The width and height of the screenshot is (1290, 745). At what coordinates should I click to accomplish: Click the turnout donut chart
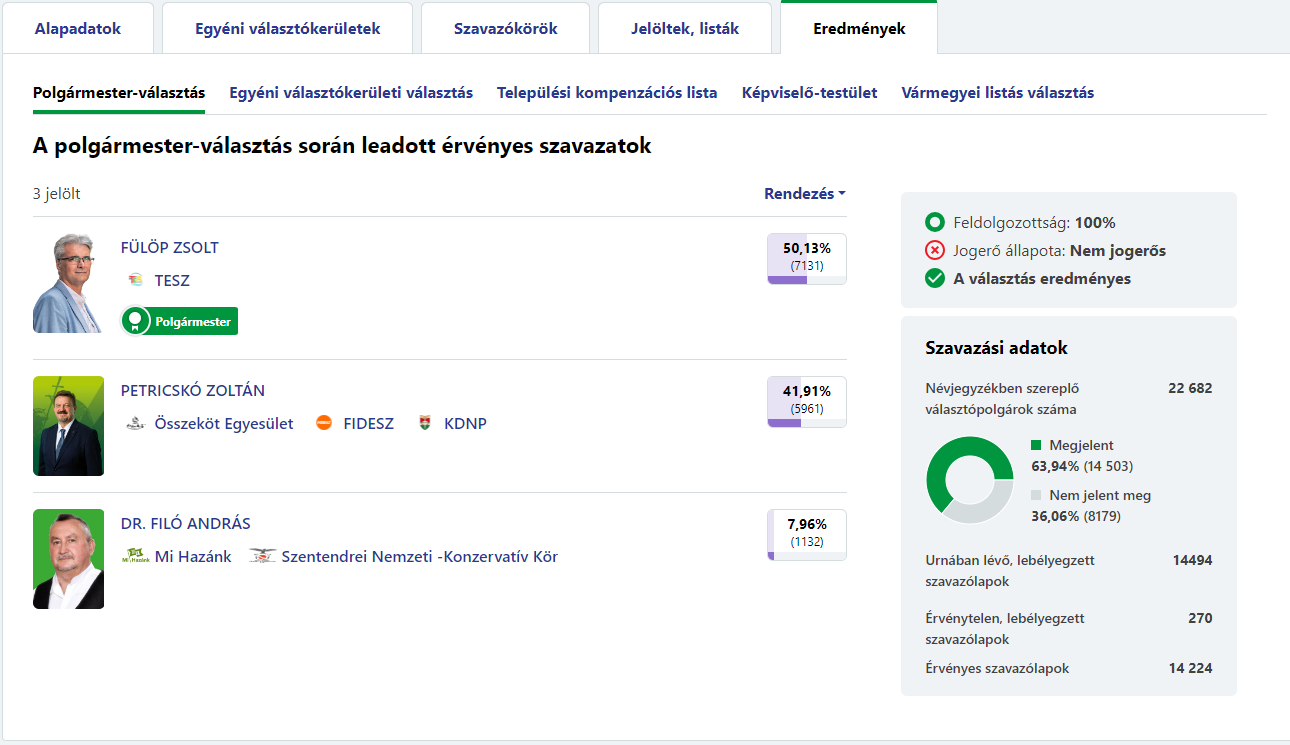969,480
